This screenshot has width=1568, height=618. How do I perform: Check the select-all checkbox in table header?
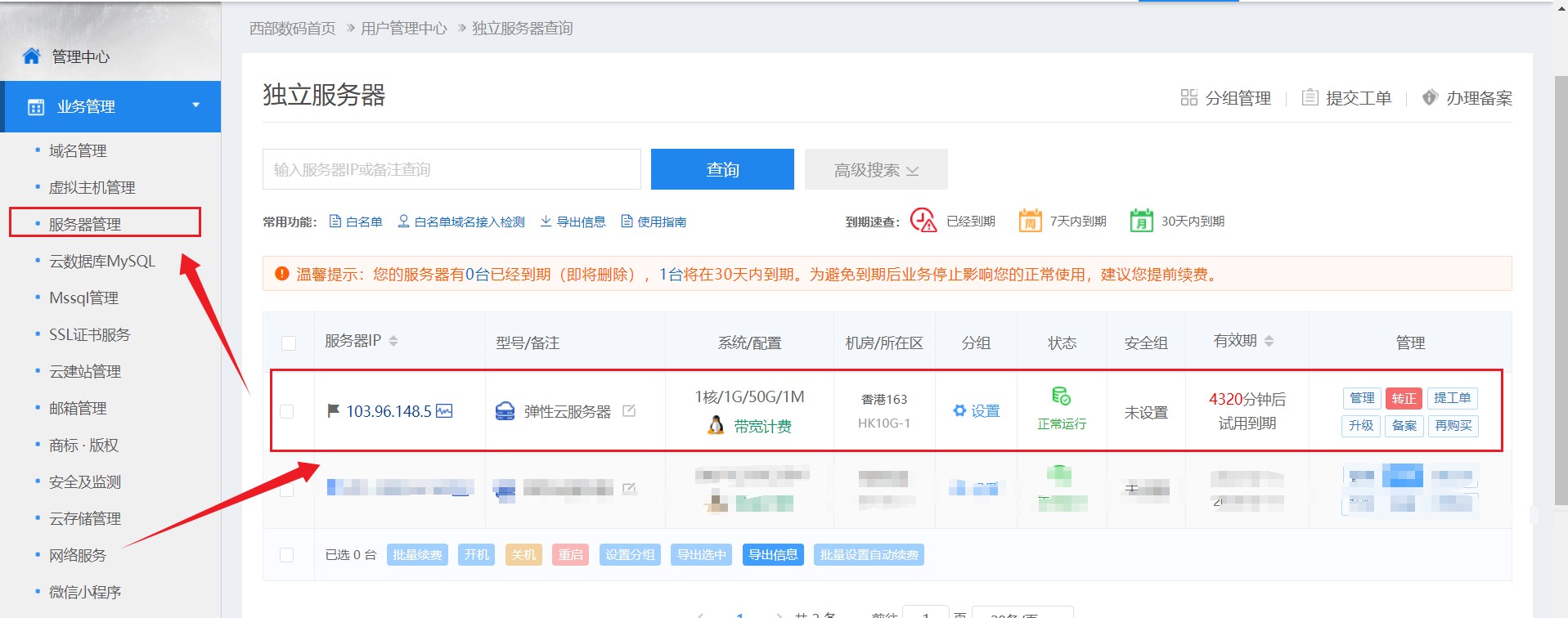pyautogui.click(x=289, y=343)
